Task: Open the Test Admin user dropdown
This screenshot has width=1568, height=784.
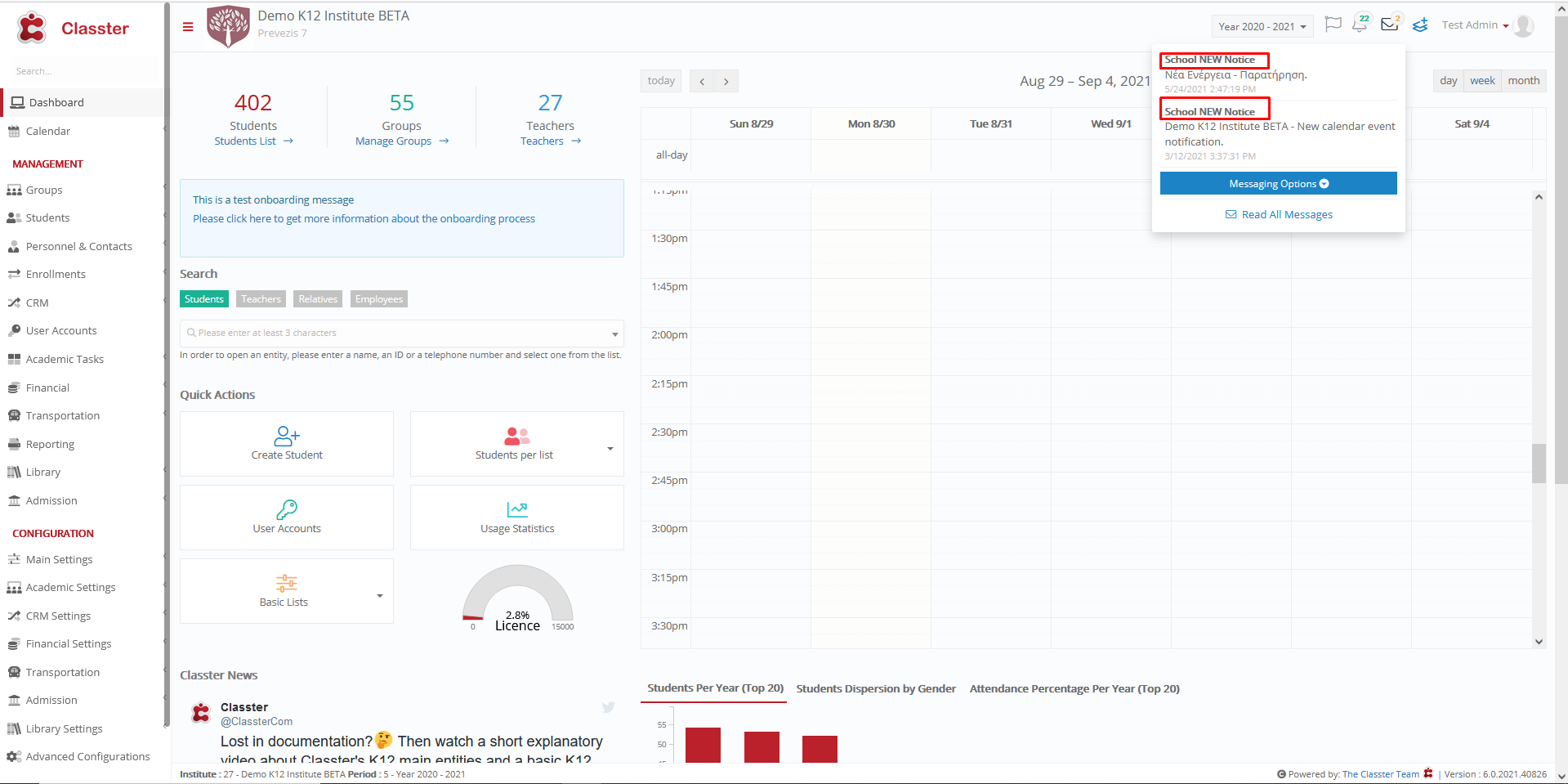Action: coord(1475,25)
